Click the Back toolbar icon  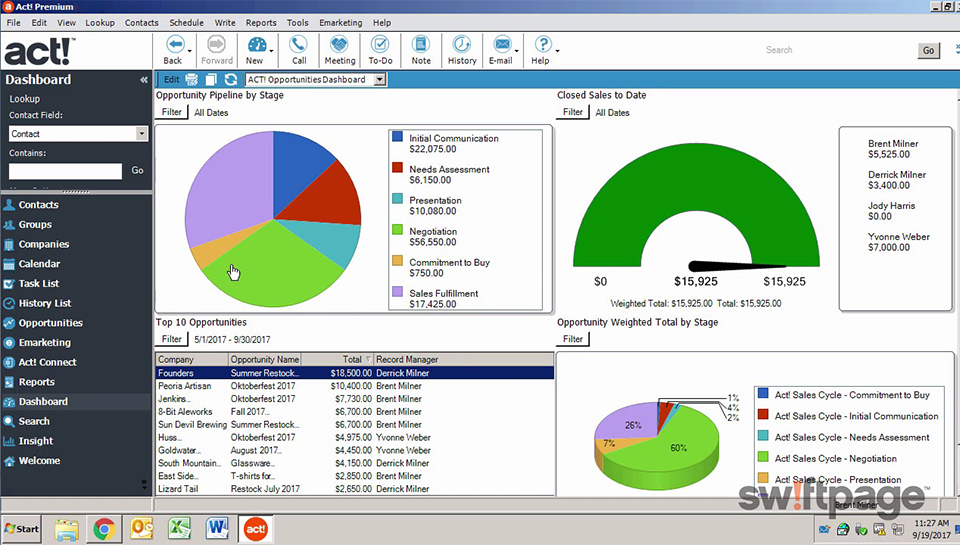175,45
